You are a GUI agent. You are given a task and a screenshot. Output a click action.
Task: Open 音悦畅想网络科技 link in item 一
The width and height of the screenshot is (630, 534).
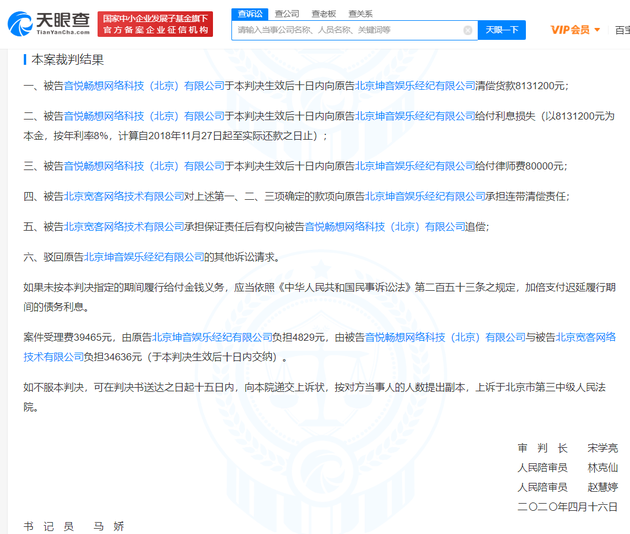tap(144, 86)
